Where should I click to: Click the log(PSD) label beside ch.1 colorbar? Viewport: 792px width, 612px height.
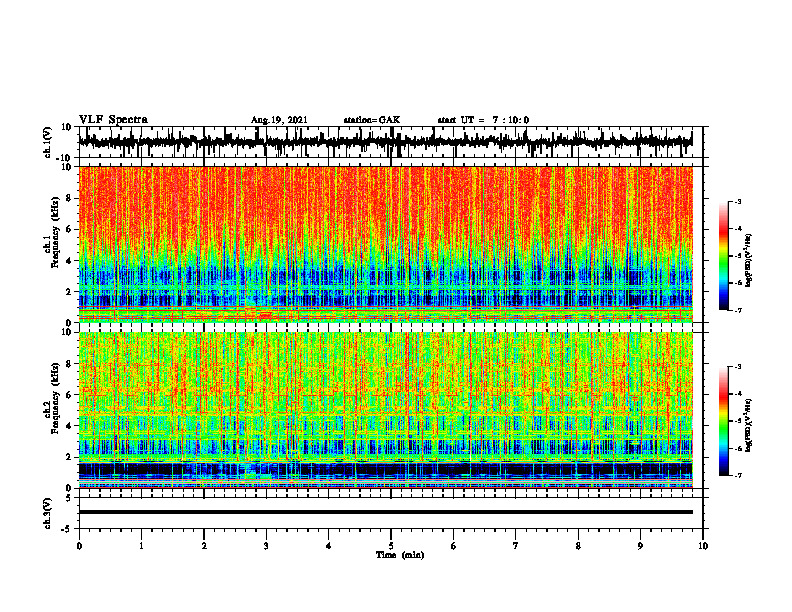748,261
